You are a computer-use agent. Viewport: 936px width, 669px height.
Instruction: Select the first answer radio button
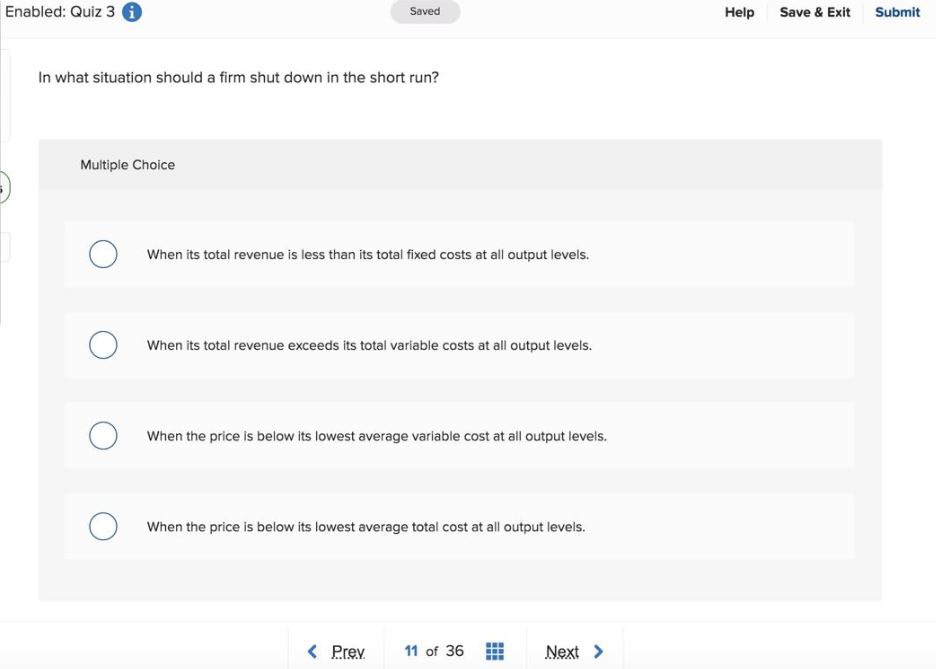[103, 253]
